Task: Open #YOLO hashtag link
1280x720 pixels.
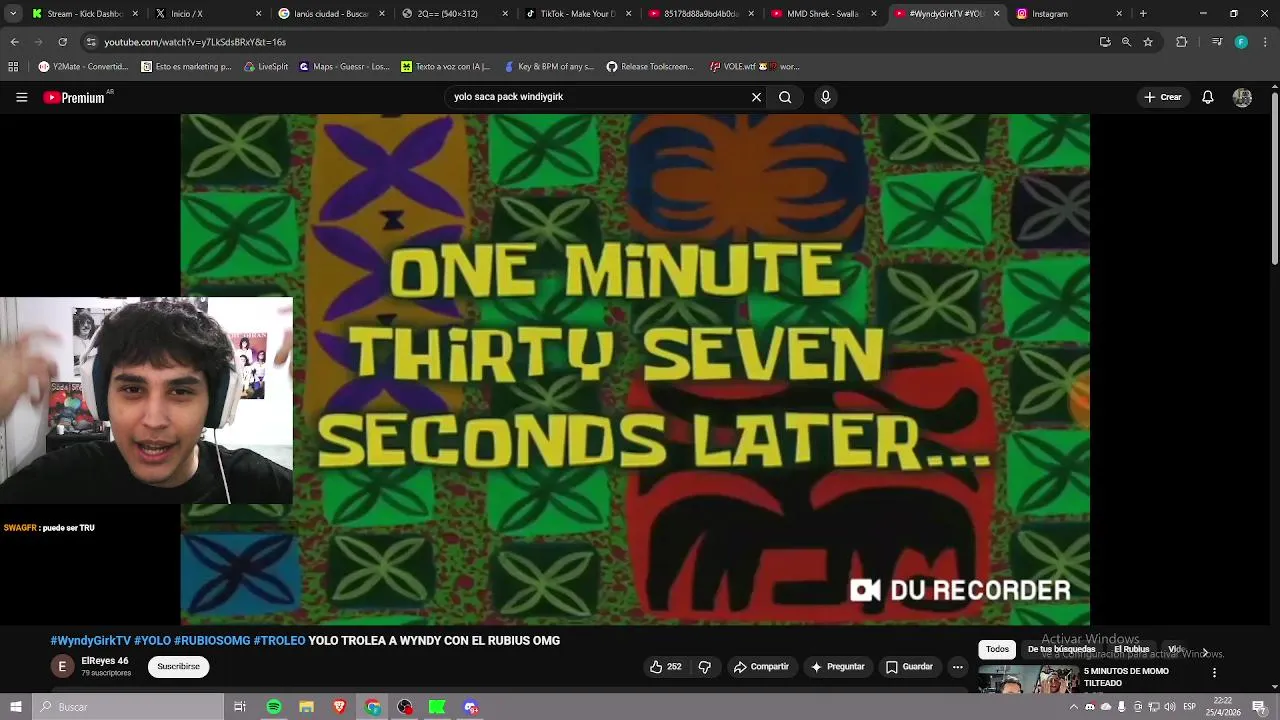Action: (153, 641)
